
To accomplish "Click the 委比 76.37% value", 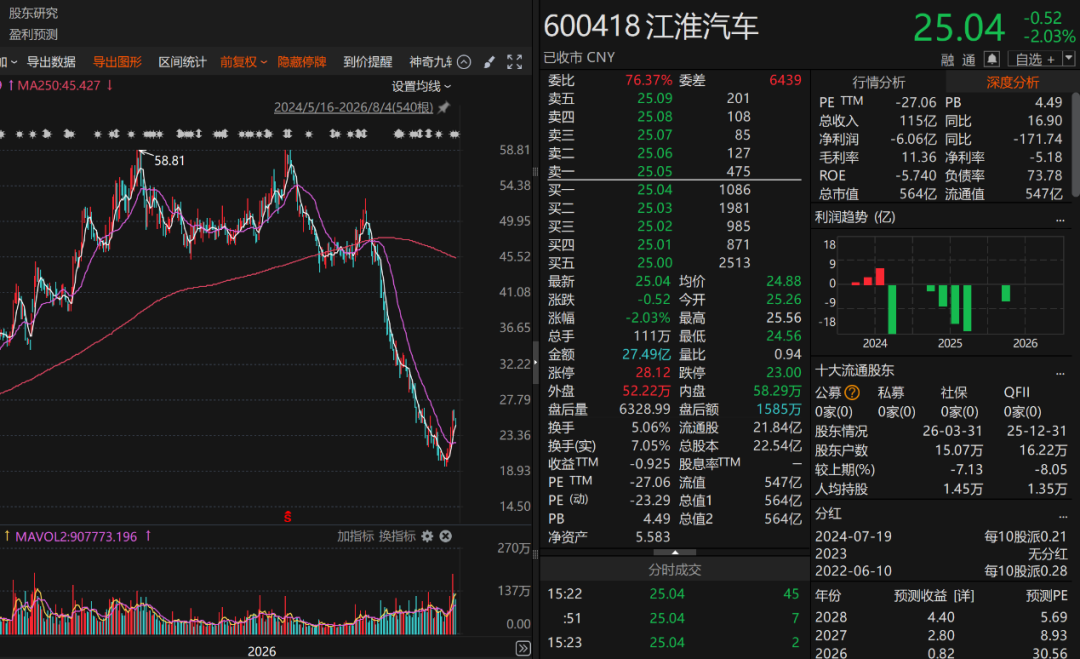I will pyautogui.click(x=648, y=81).
